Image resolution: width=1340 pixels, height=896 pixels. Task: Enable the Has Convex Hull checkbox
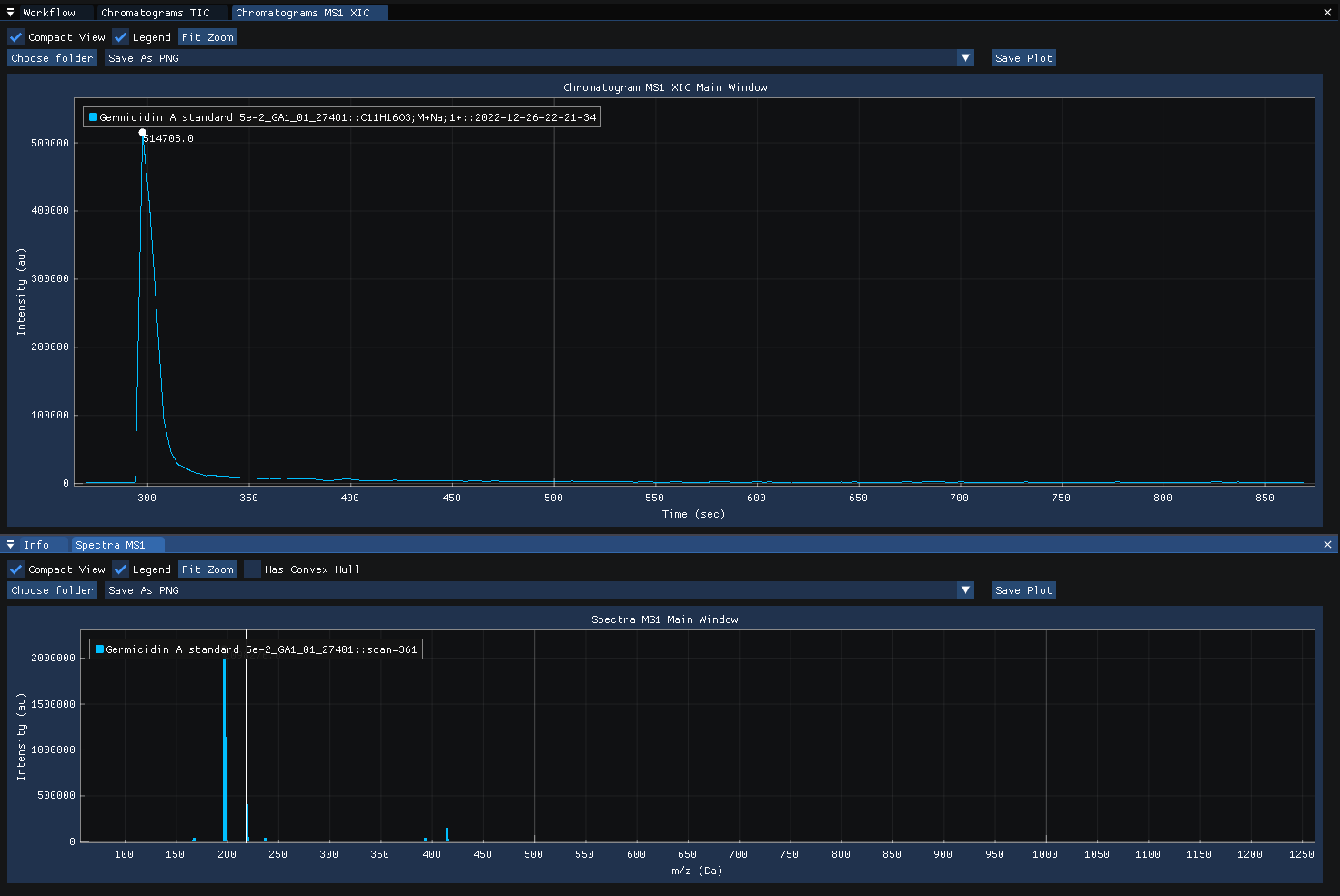tap(252, 569)
